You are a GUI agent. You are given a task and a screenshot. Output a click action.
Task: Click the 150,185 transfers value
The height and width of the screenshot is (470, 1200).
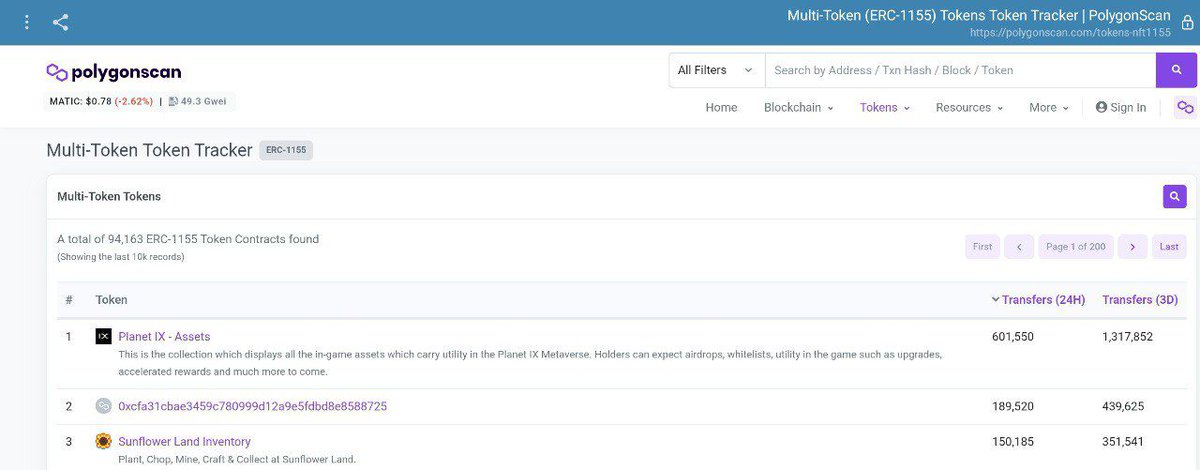(x=1013, y=441)
